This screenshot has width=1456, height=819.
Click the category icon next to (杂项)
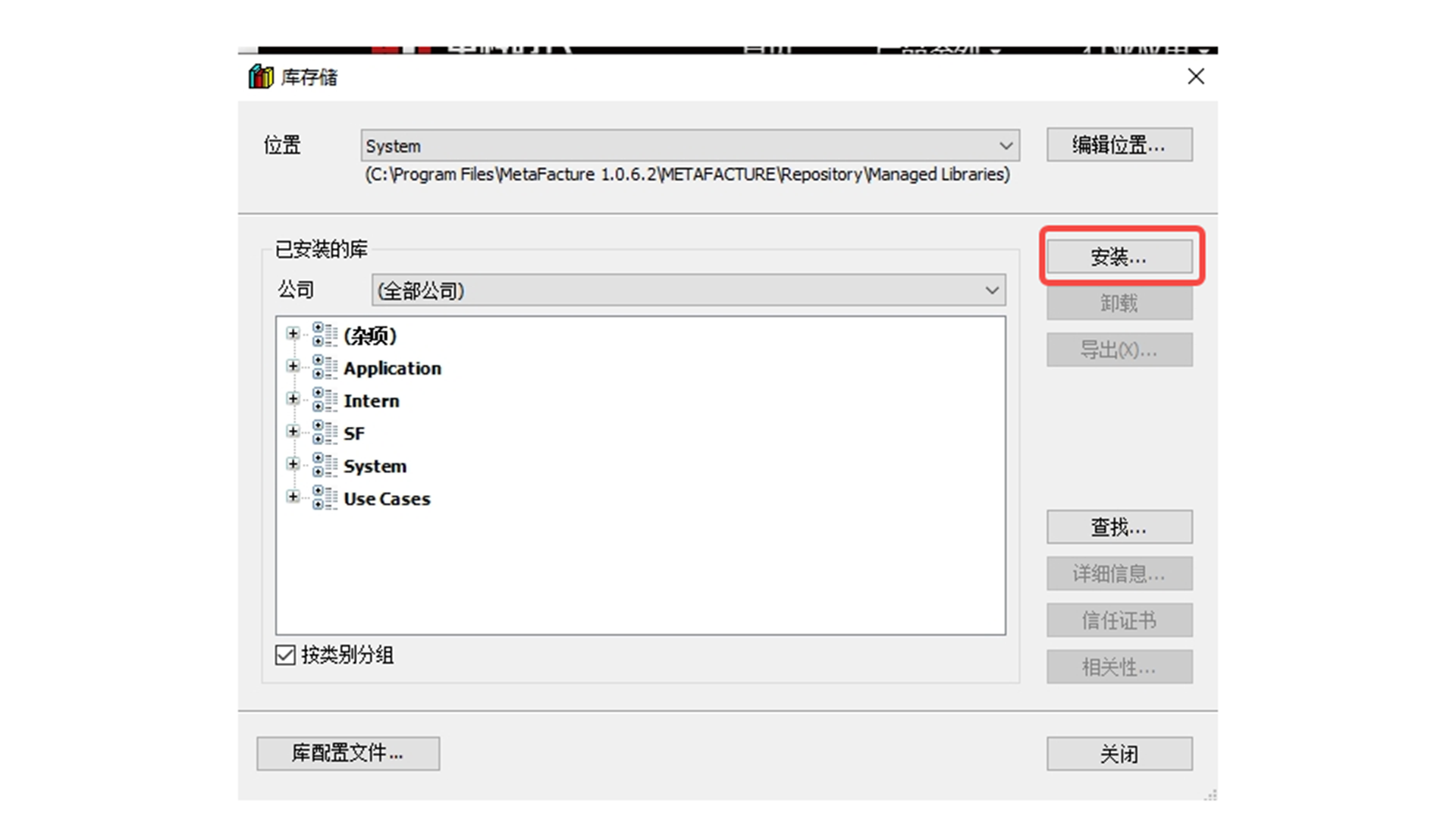pos(325,334)
